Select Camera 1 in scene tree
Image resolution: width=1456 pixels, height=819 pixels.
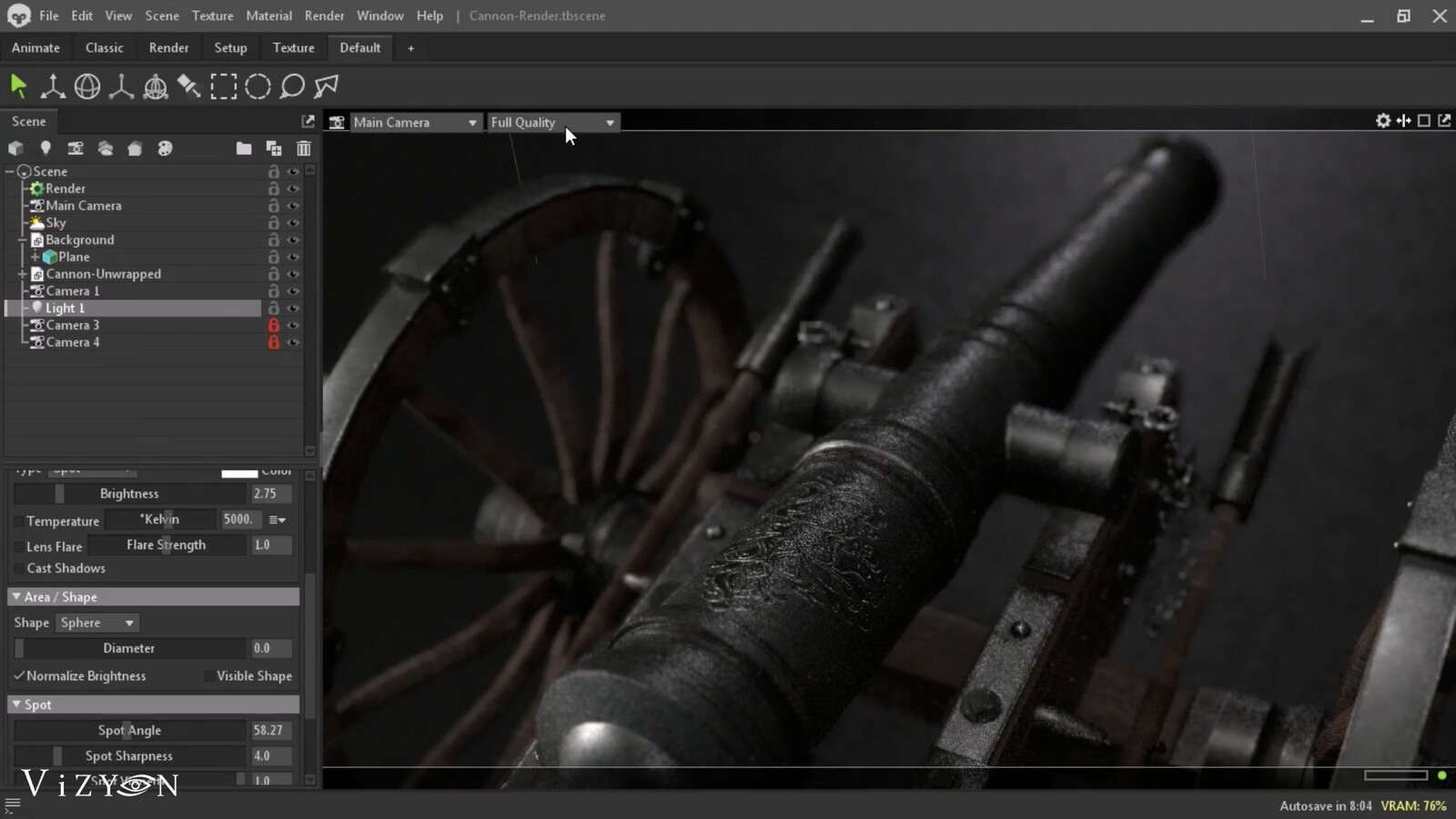pyautogui.click(x=73, y=291)
